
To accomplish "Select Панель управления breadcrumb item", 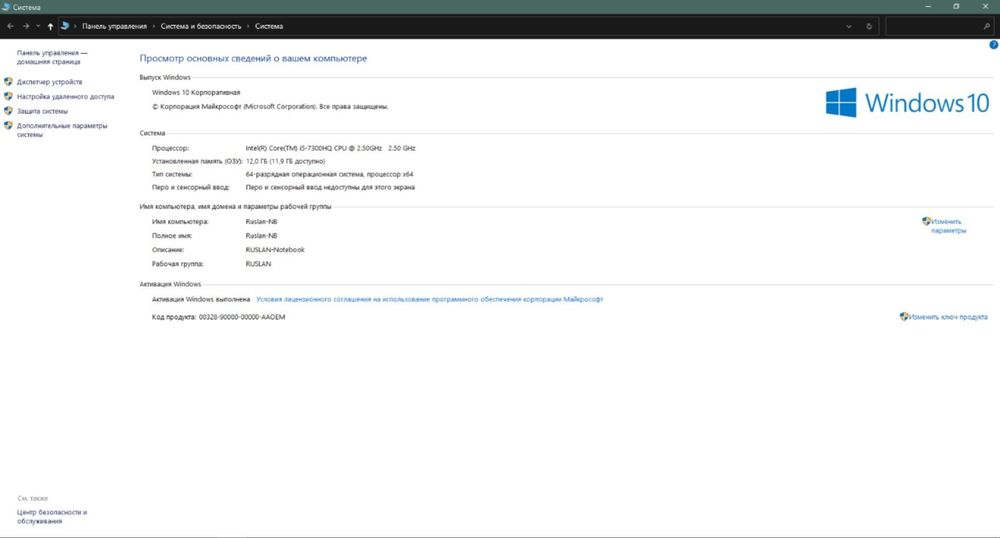I will (114, 26).
